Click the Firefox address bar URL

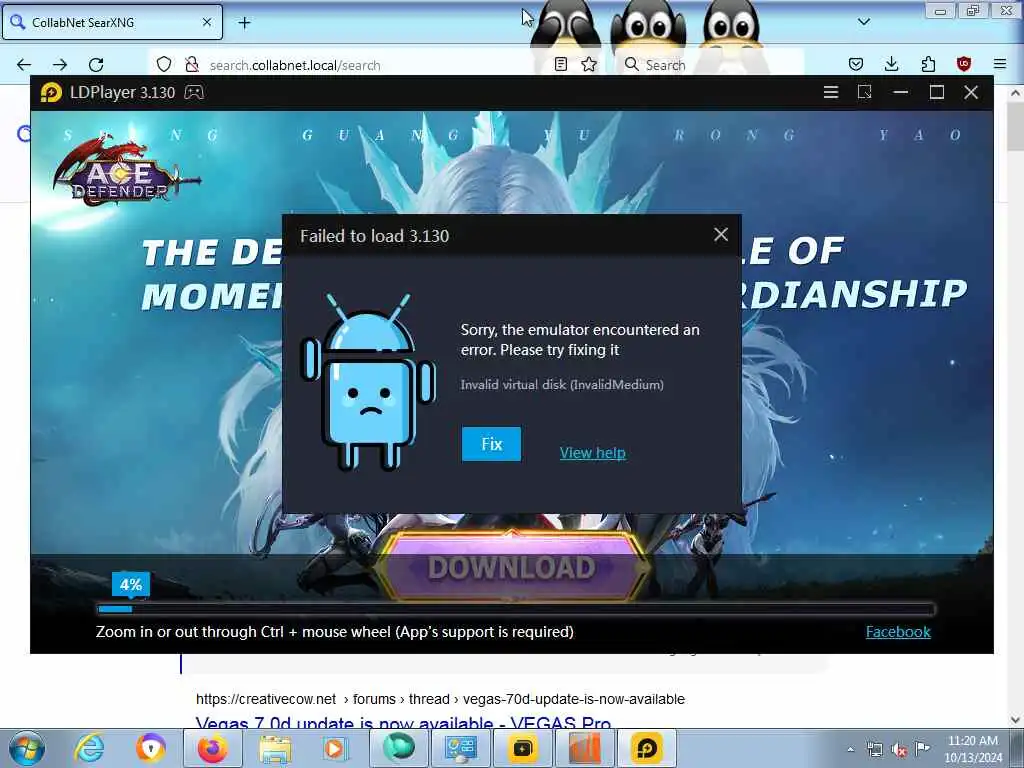click(295, 65)
